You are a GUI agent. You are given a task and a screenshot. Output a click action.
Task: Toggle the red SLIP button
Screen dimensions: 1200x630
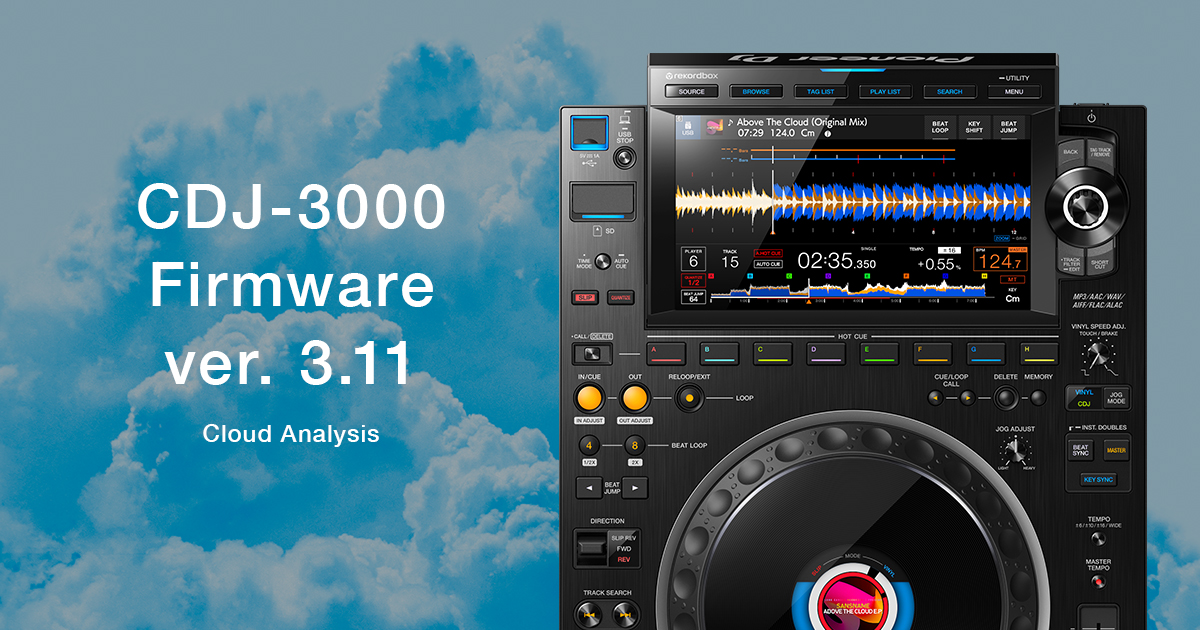(586, 297)
